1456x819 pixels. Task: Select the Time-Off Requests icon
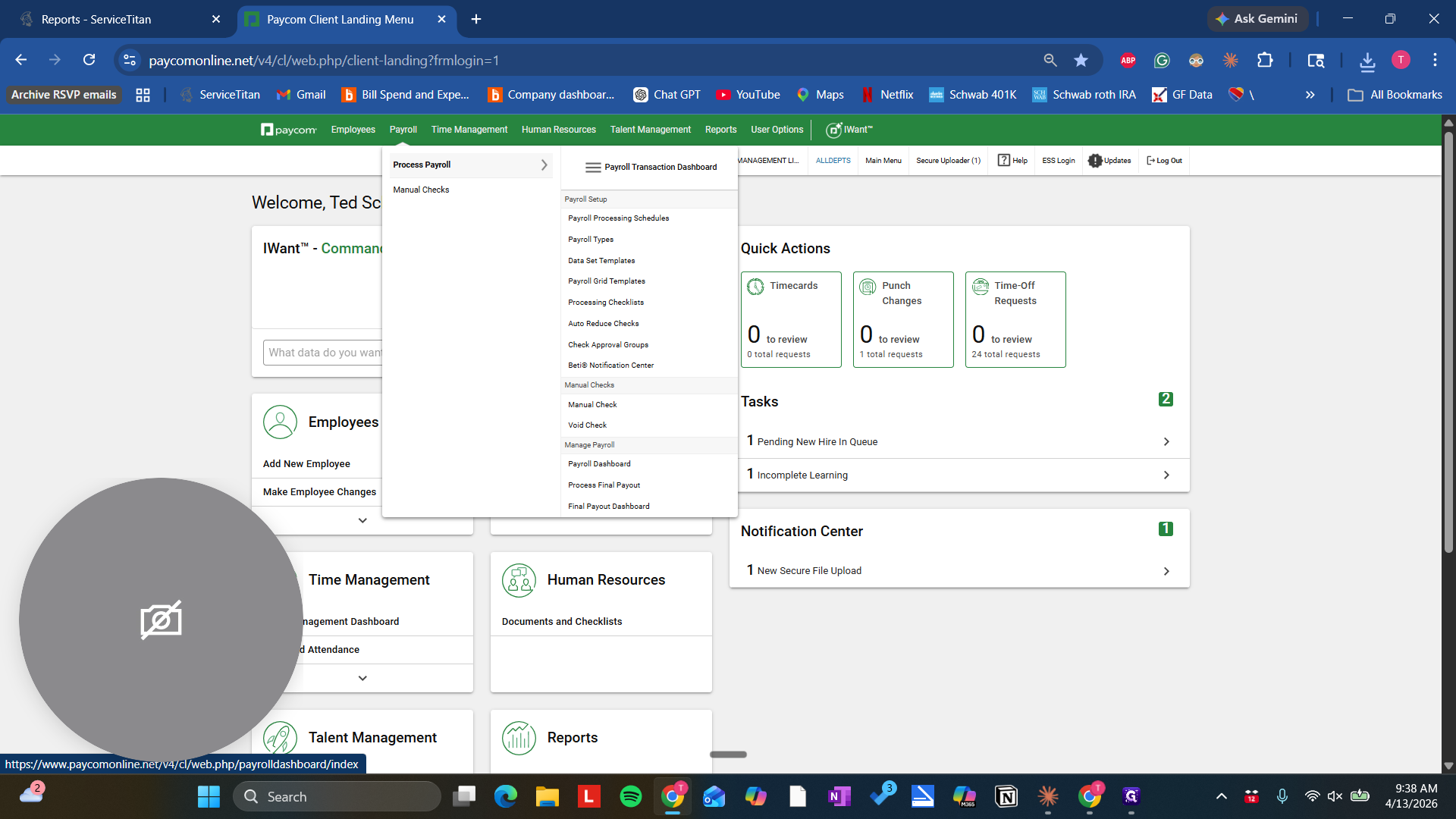[x=979, y=287]
